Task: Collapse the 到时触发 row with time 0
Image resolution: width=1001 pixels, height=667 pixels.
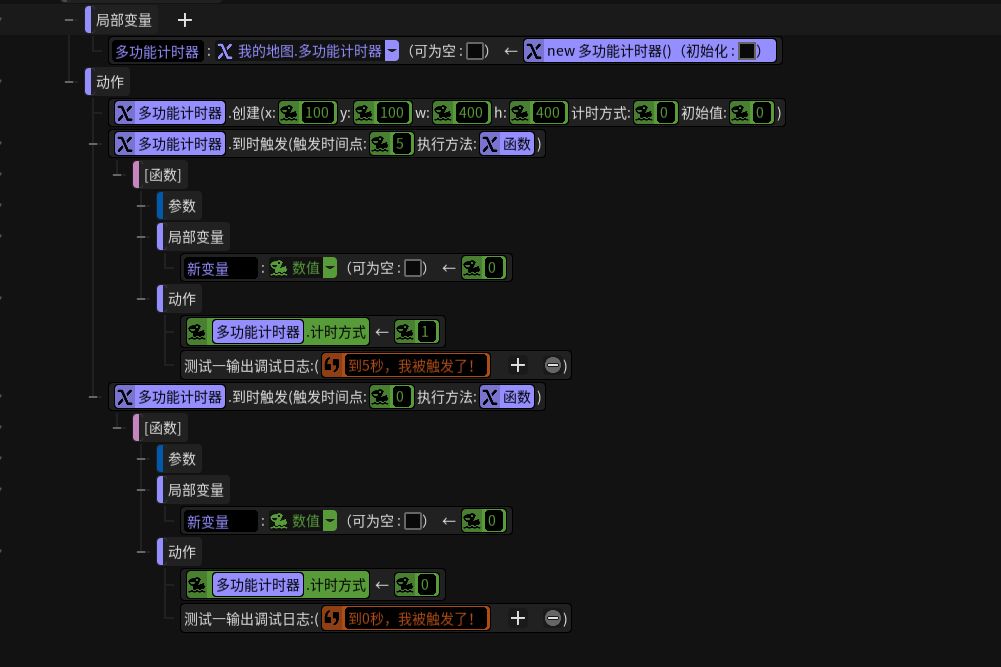Action: [94, 397]
